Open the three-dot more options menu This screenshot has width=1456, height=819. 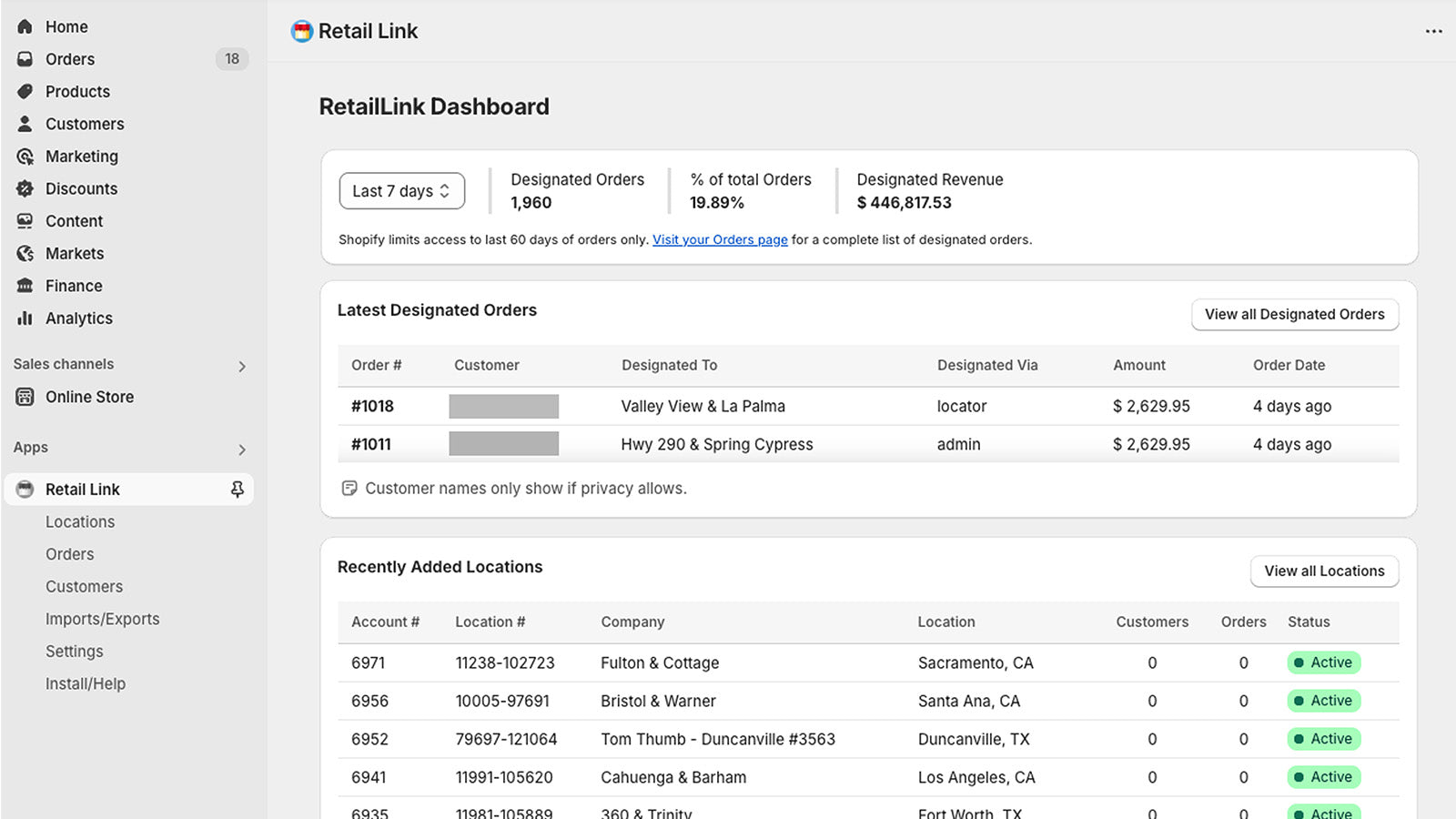pyautogui.click(x=1433, y=31)
